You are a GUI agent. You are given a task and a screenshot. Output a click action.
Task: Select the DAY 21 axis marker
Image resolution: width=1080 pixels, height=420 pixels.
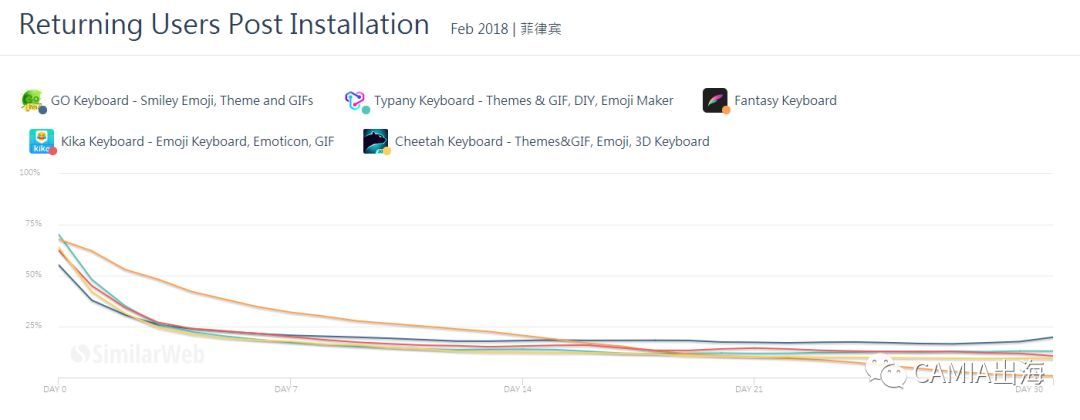749,388
